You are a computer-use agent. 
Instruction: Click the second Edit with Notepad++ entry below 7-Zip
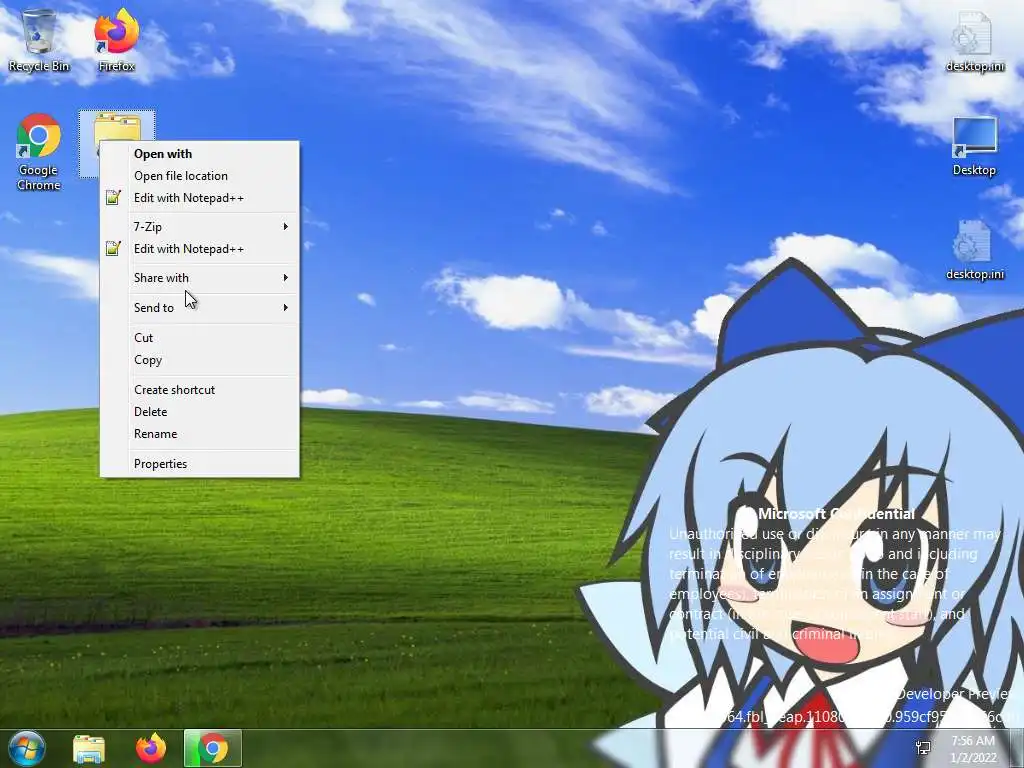200,249
